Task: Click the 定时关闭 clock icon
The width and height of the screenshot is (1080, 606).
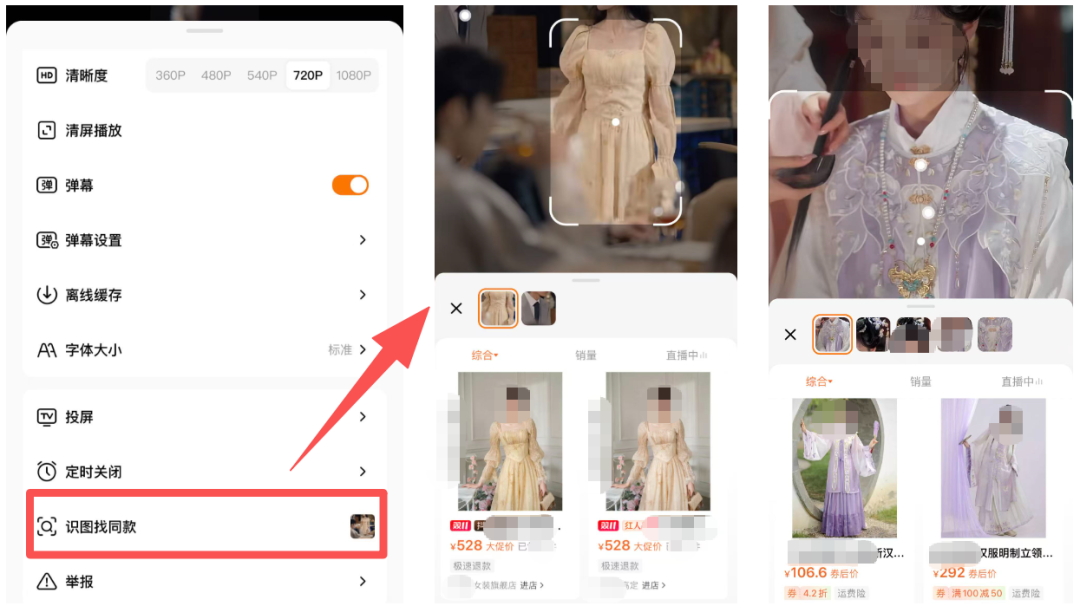Action: click(x=46, y=472)
